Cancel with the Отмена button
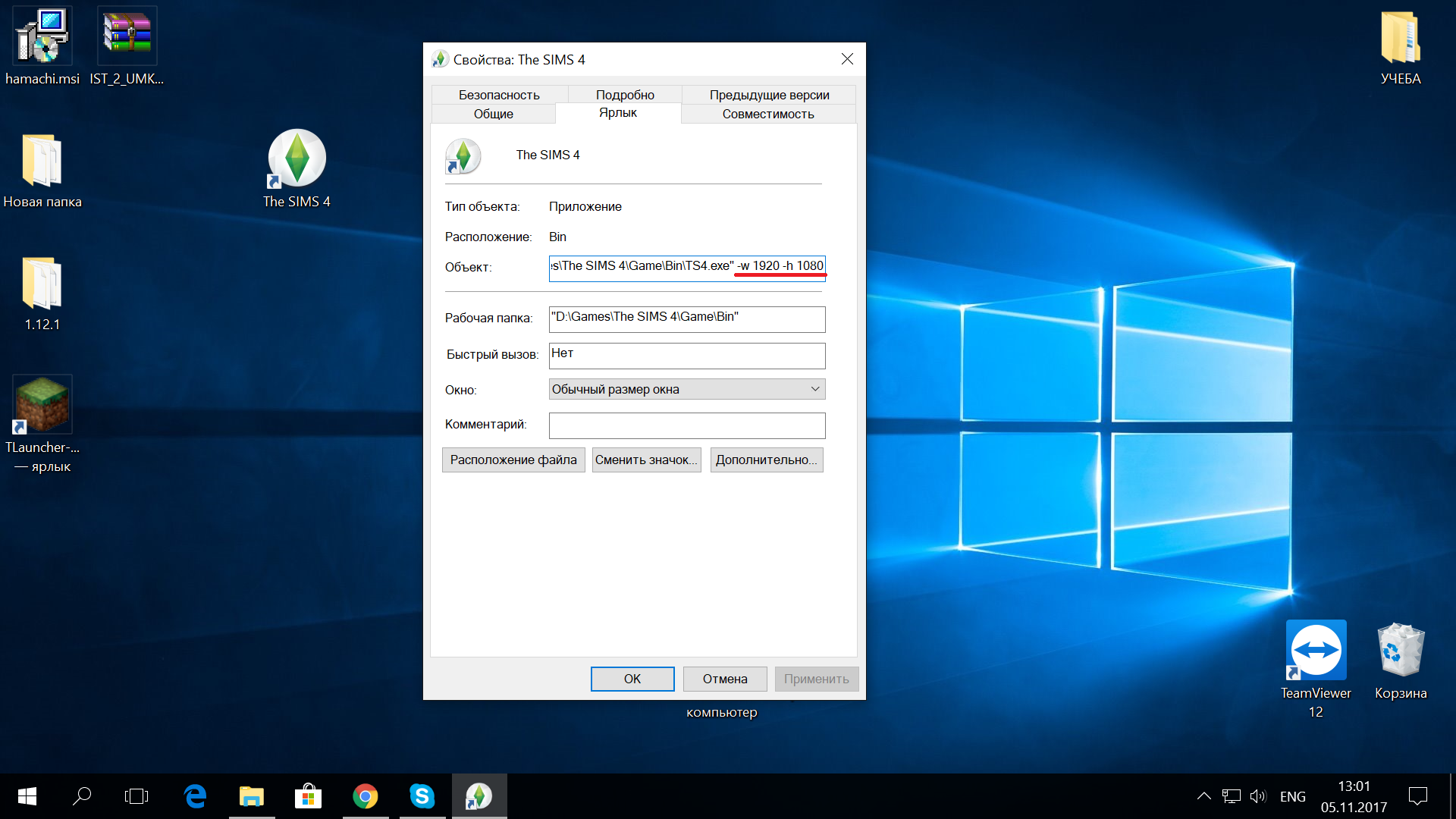 pyautogui.click(x=725, y=679)
